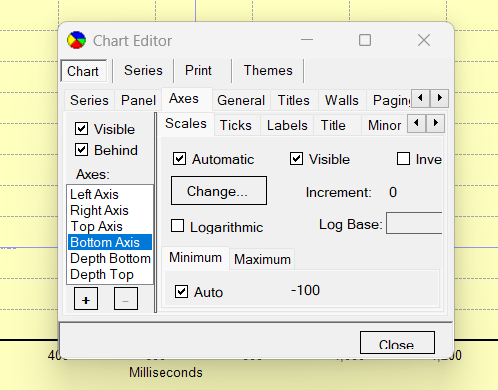The height and width of the screenshot is (390, 498).
Task: Open the Labels tab
Action: (287, 125)
